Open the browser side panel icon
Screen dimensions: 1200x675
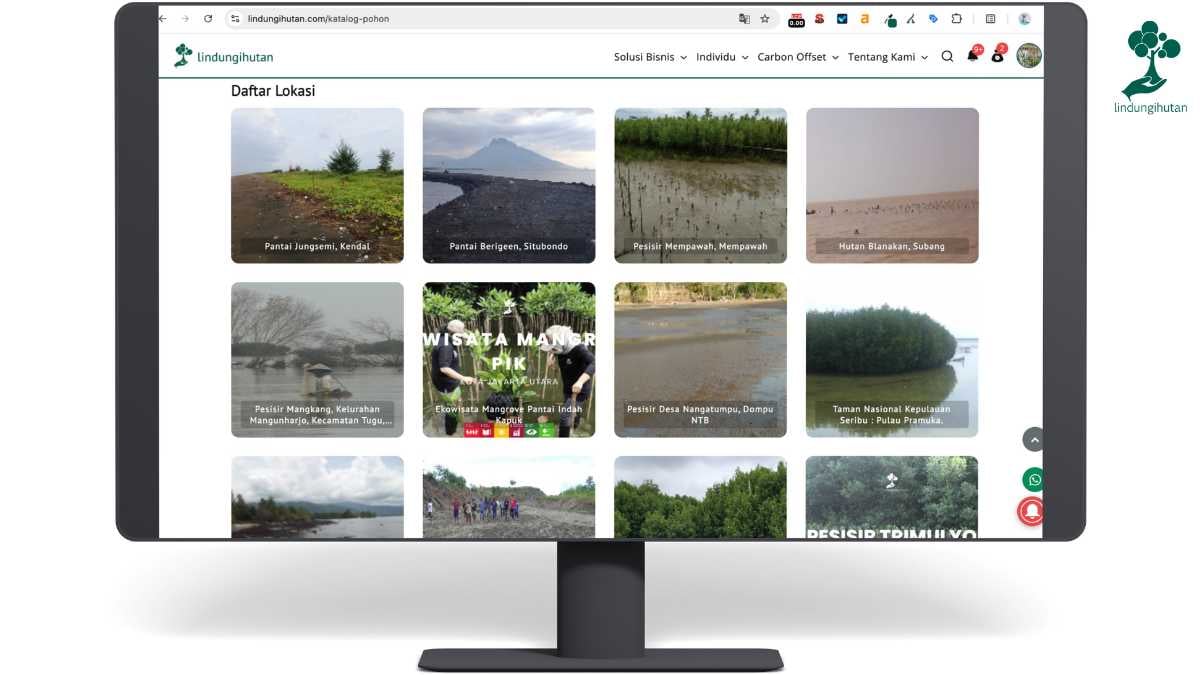tap(990, 18)
